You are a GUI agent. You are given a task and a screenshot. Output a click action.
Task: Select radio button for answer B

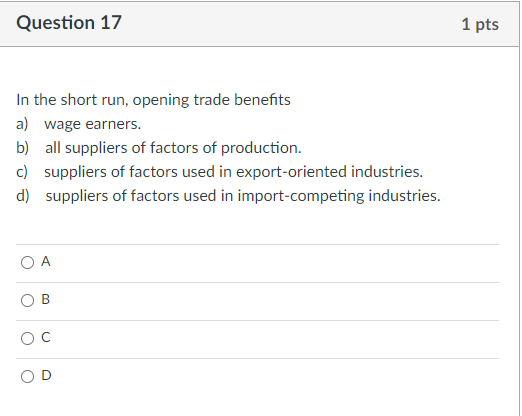[x=27, y=300]
